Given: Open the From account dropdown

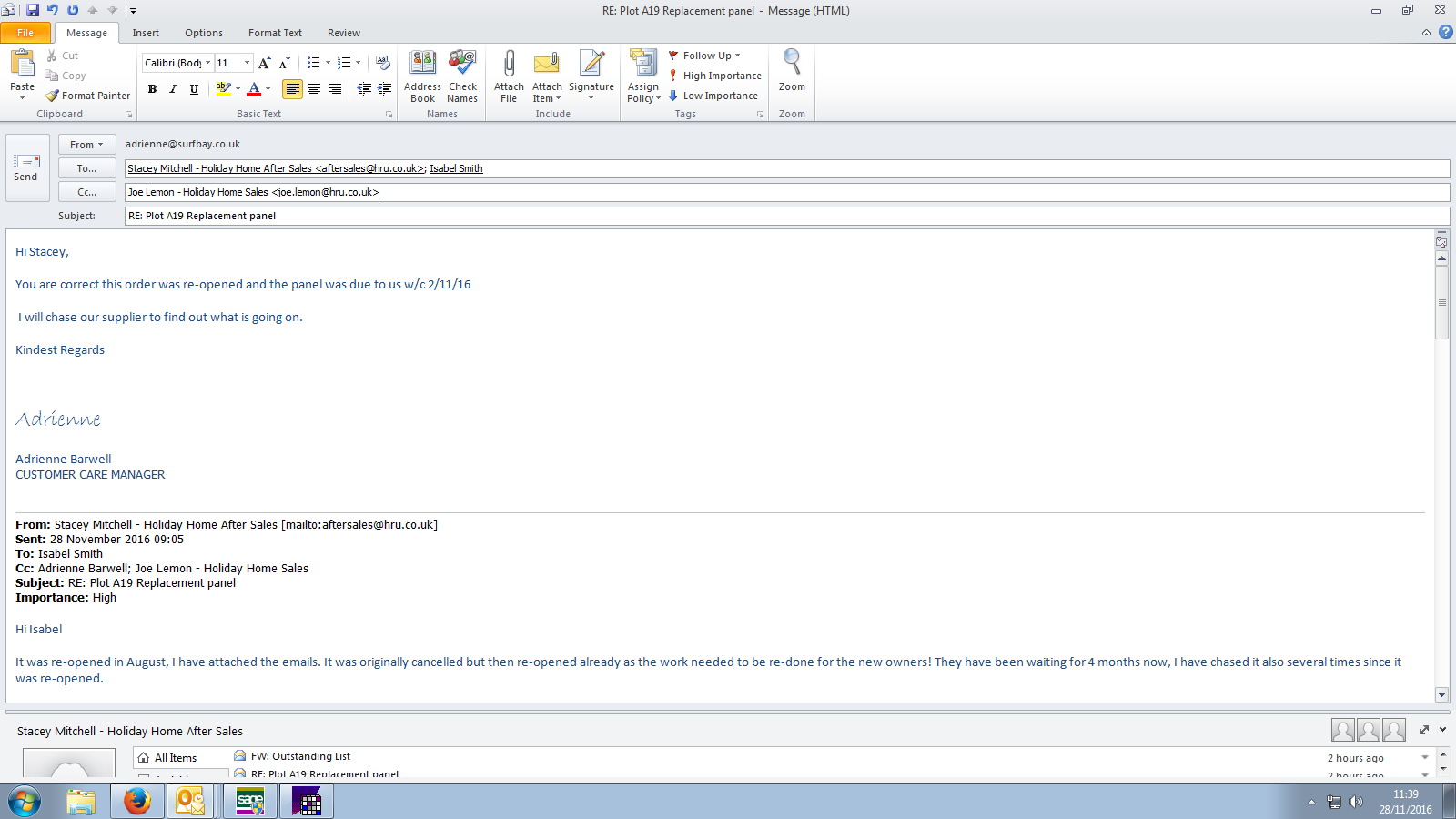Looking at the screenshot, I should [86, 145].
